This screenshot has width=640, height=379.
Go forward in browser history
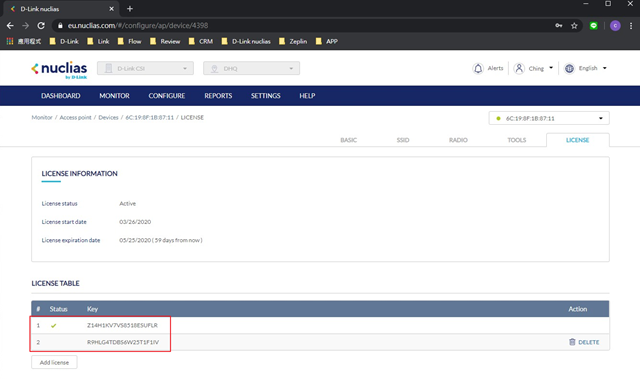(25, 25)
